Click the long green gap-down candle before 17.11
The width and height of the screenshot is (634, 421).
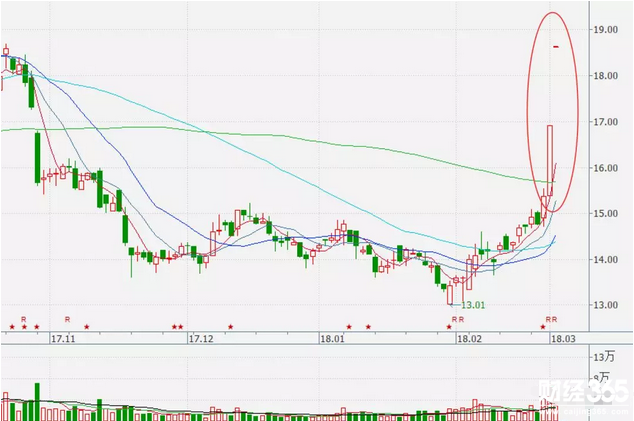37,158
